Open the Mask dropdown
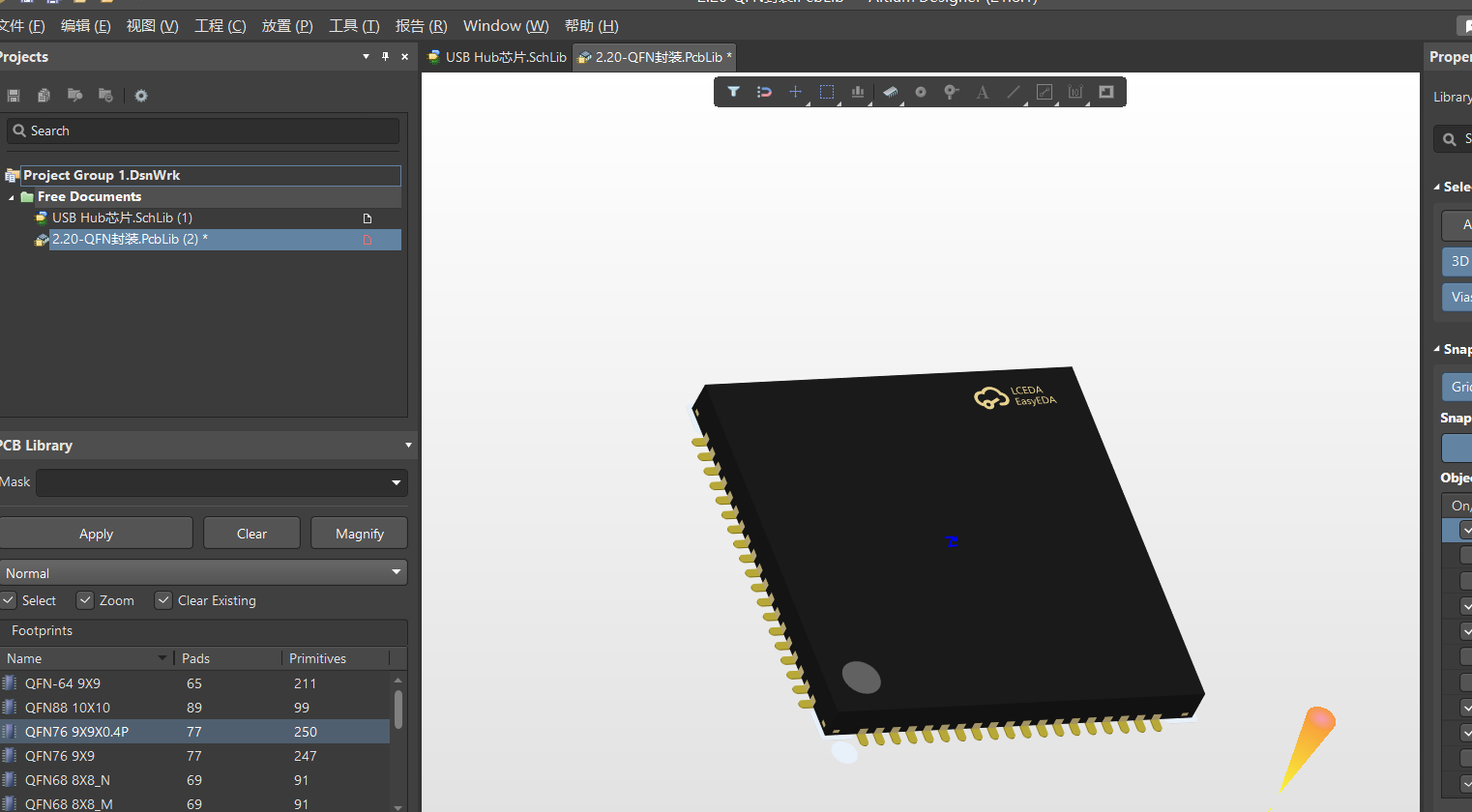Viewport: 1472px width, 812px height. pyautogui.click(x=397, y=482)
